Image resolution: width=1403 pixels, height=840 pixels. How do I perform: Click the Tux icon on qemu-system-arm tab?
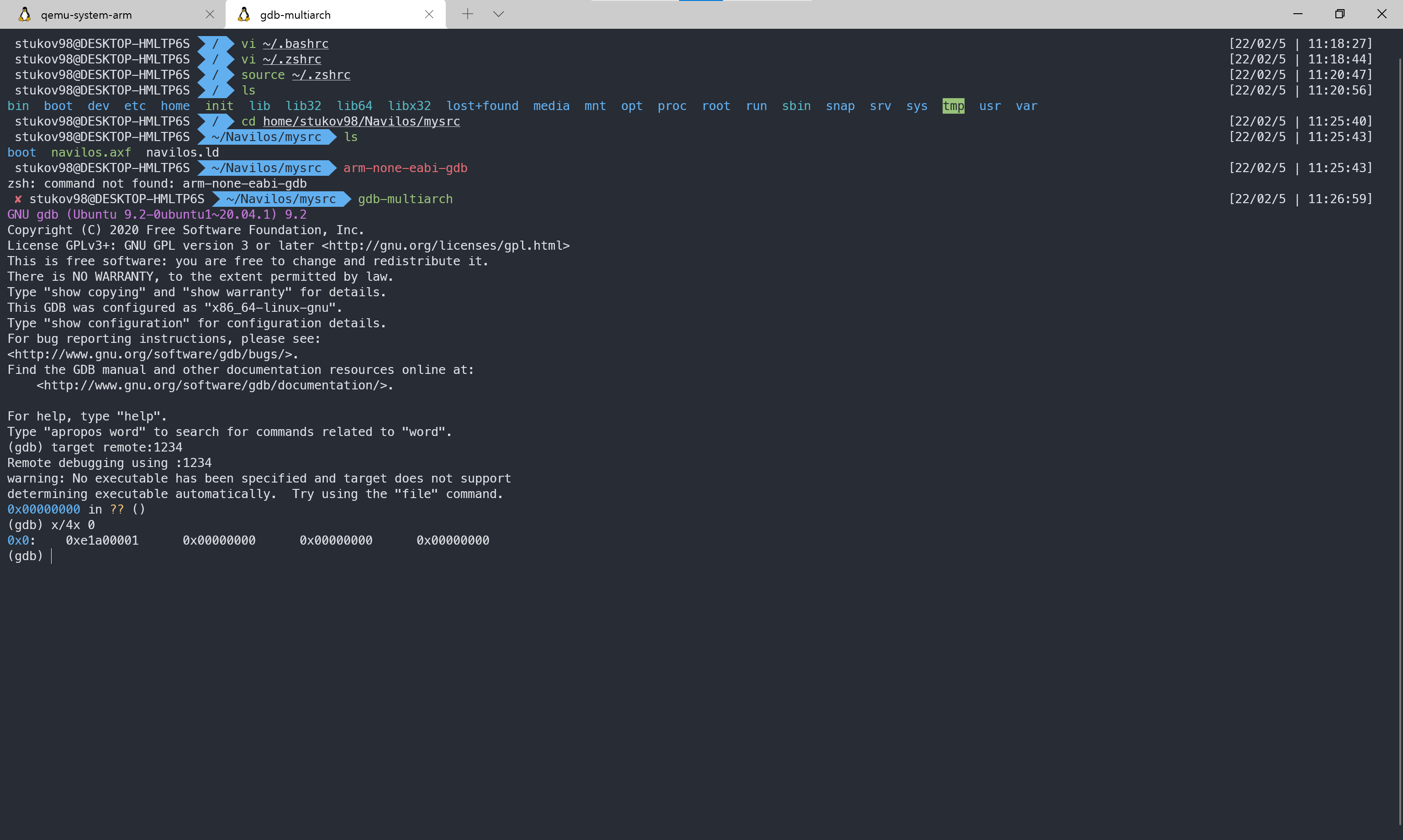click(x=24, y=15)
